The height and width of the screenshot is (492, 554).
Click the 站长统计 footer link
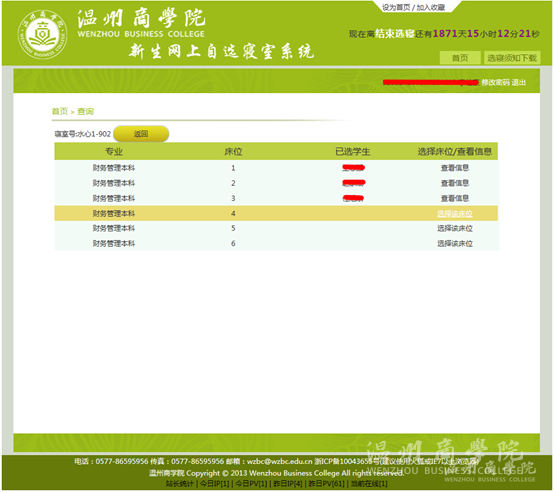[x=179, y=484]
